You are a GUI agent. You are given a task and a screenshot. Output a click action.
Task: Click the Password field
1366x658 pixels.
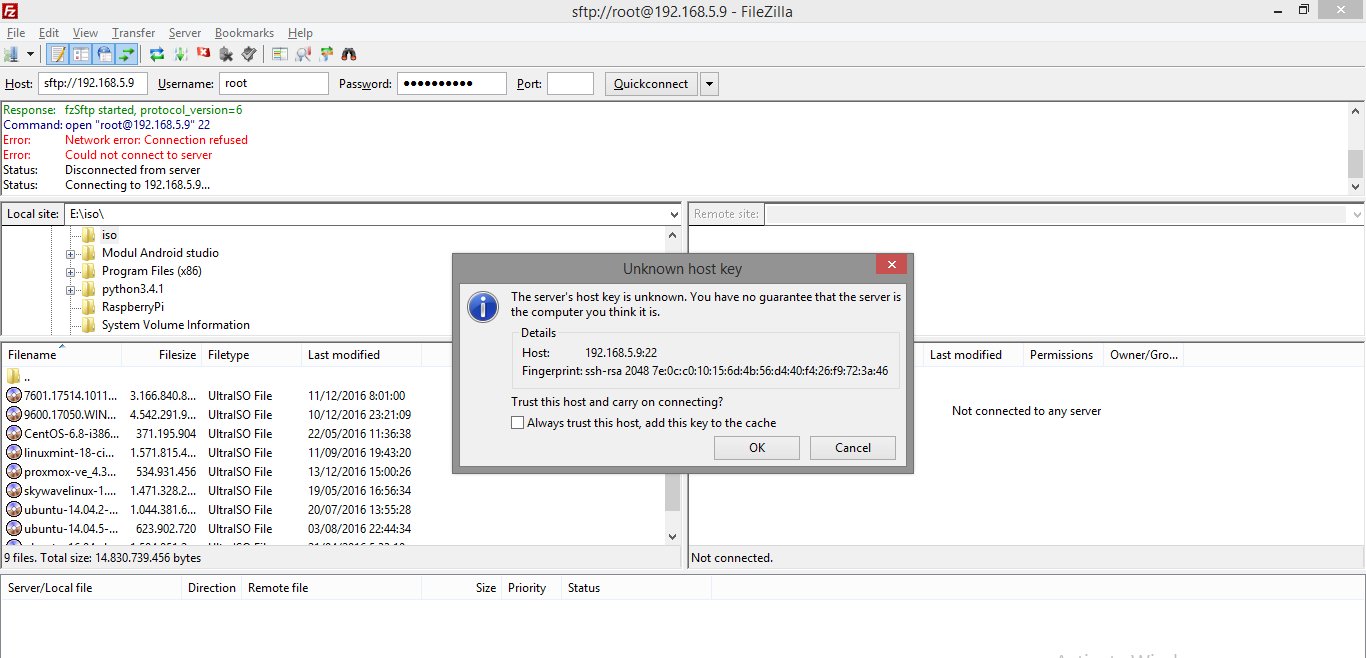[452, 84]
